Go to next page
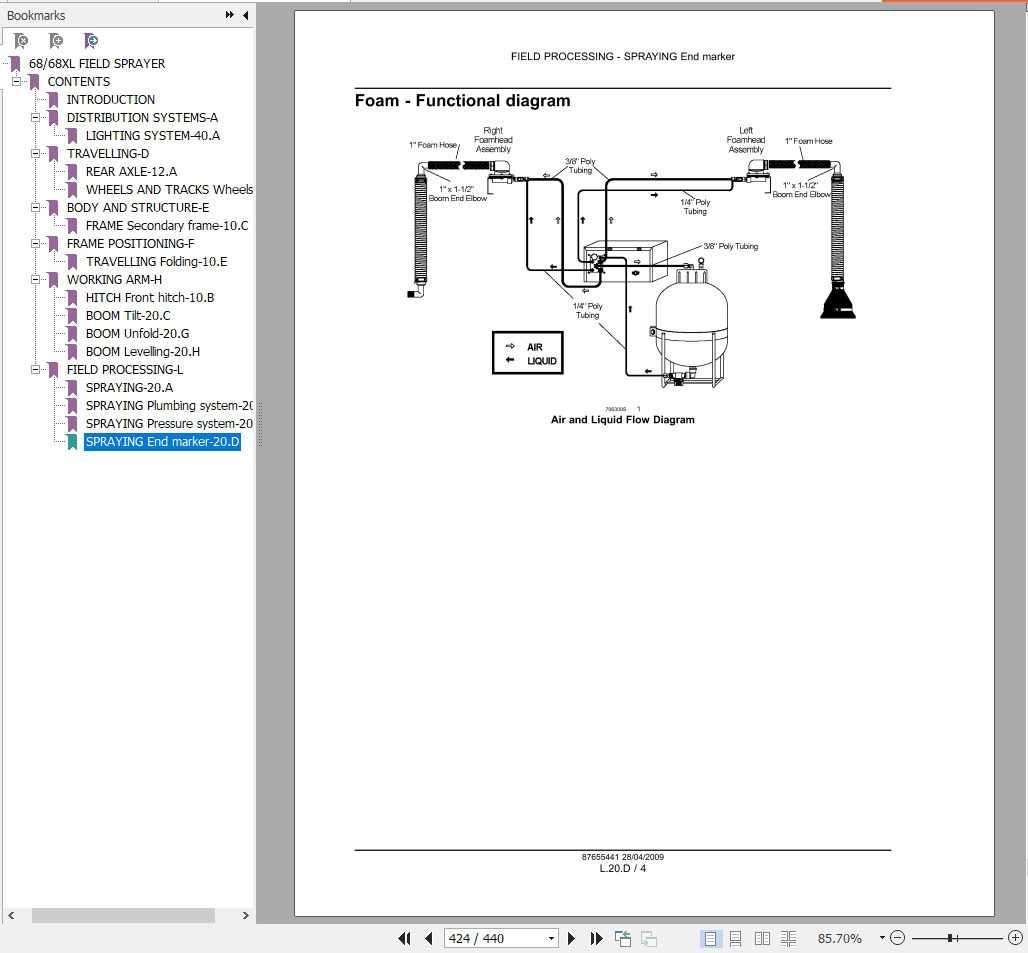 571,939
